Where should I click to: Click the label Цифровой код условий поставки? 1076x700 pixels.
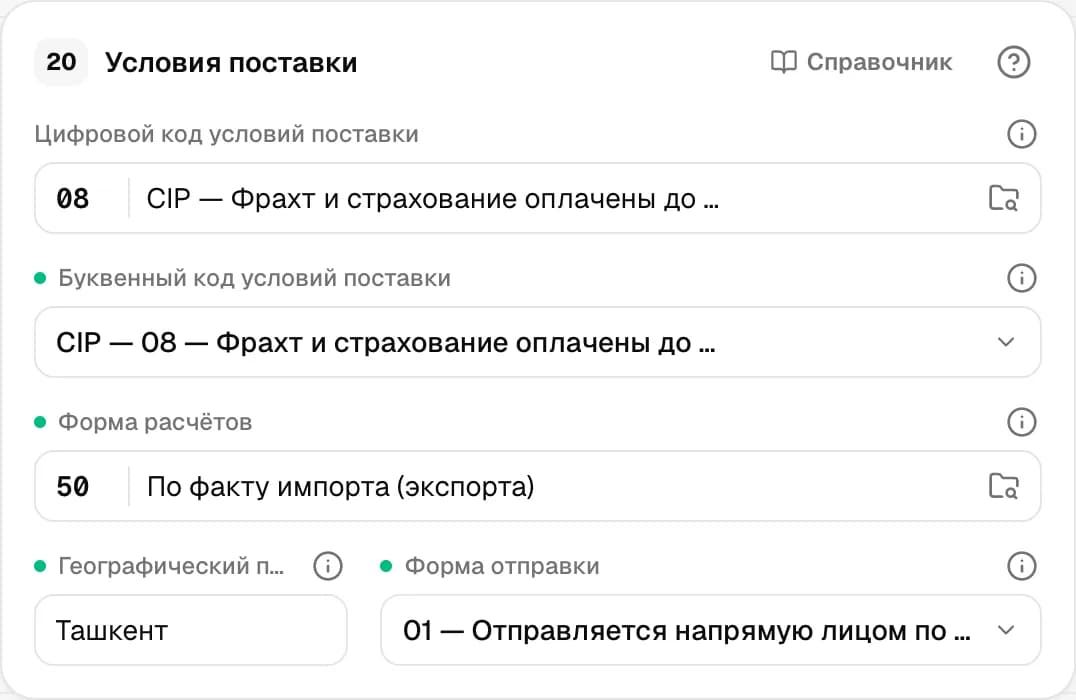226,134
